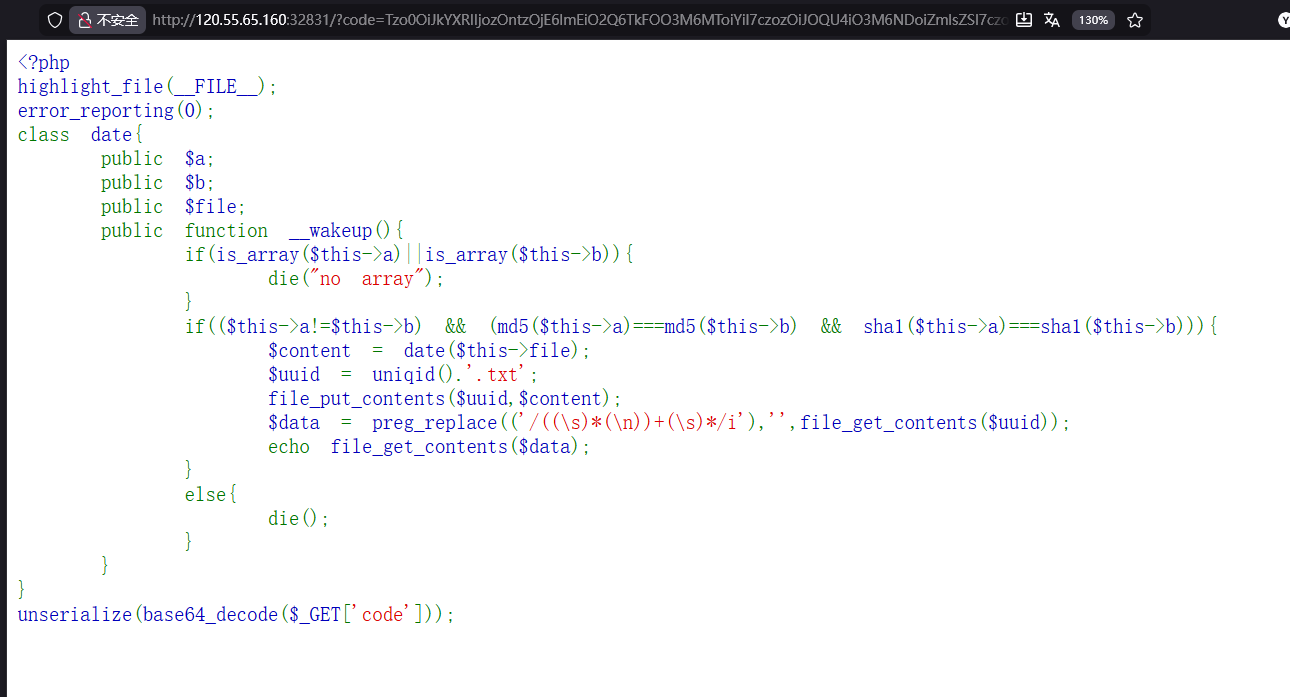Click the unserialize function at the bottom

pyautogui.click(x=74, y=614)
